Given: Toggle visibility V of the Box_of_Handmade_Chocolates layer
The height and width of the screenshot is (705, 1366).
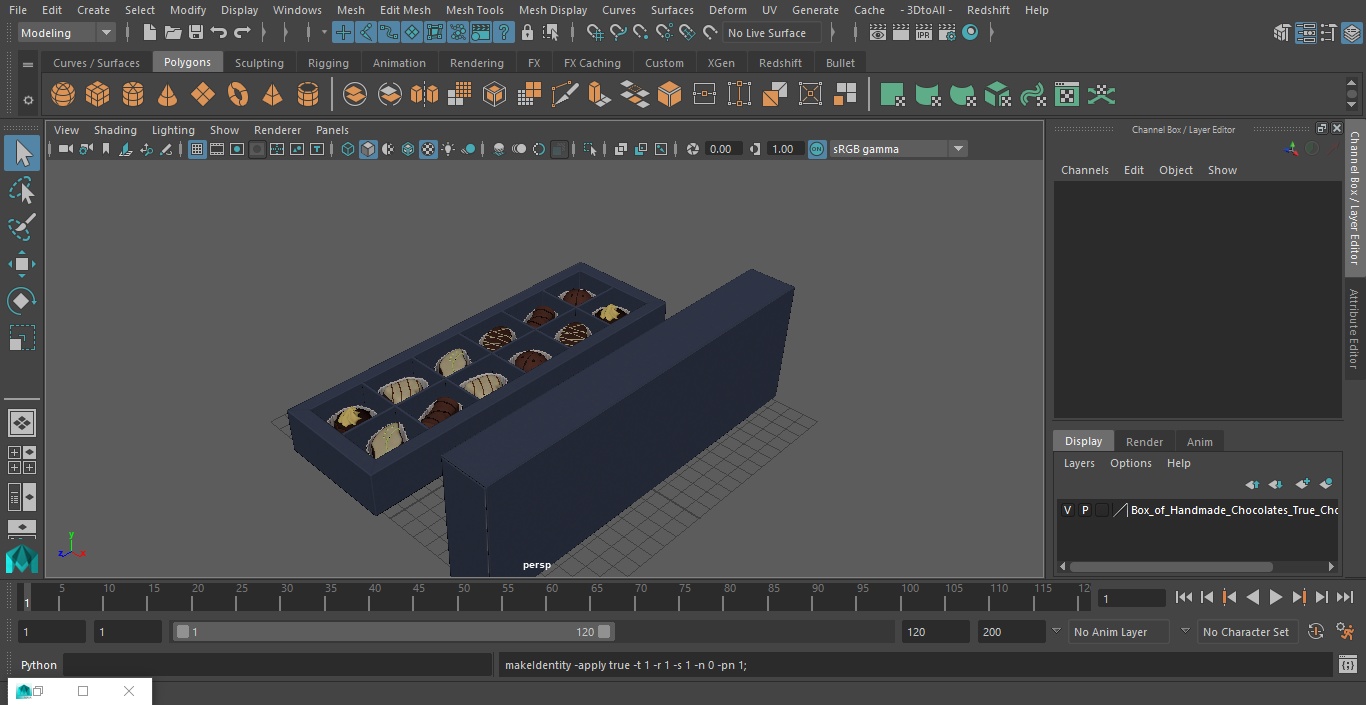Looking at the screenshot, I should click(x=1067, y=510).
